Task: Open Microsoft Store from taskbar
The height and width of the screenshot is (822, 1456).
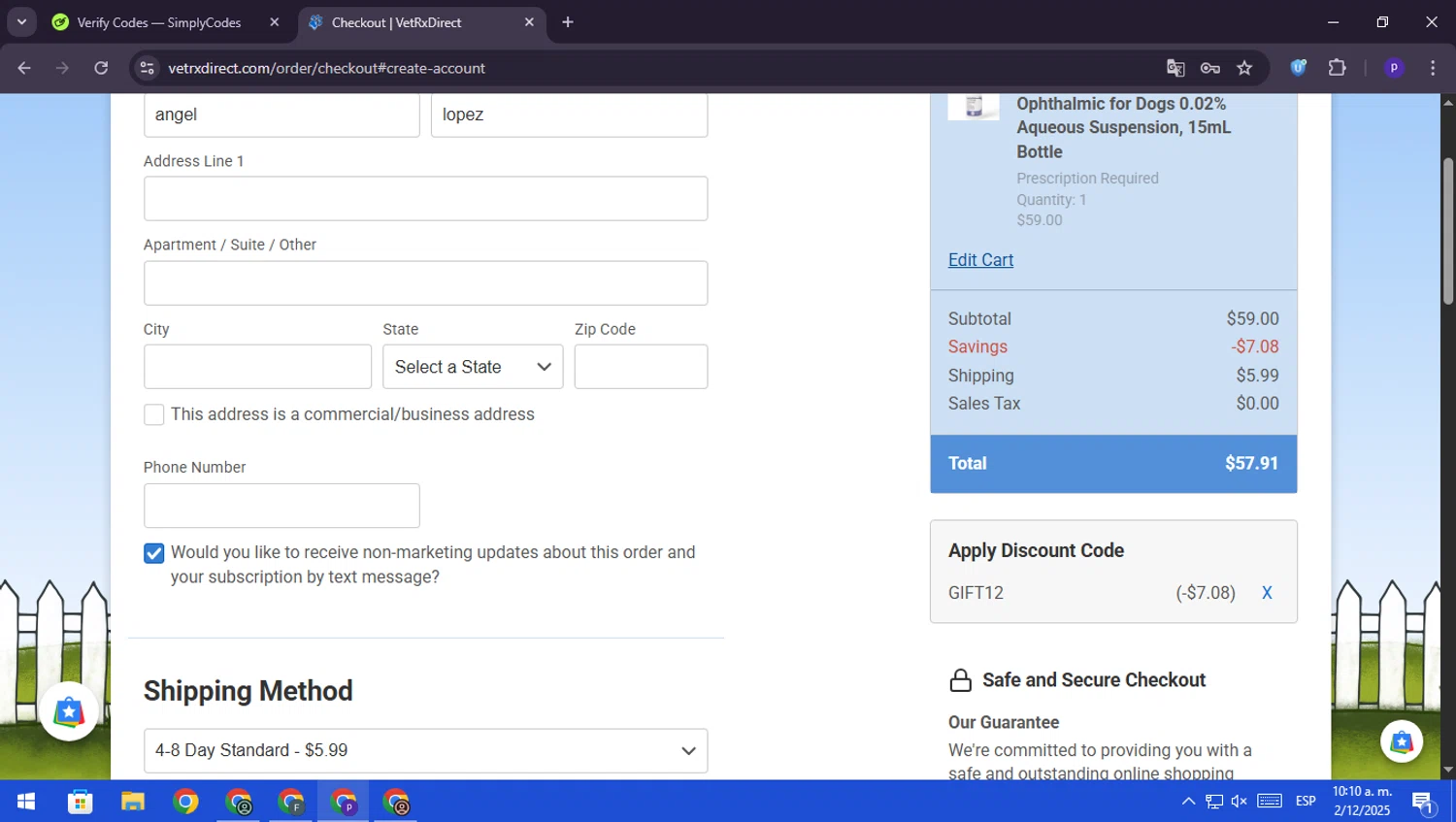Action: 80,802
